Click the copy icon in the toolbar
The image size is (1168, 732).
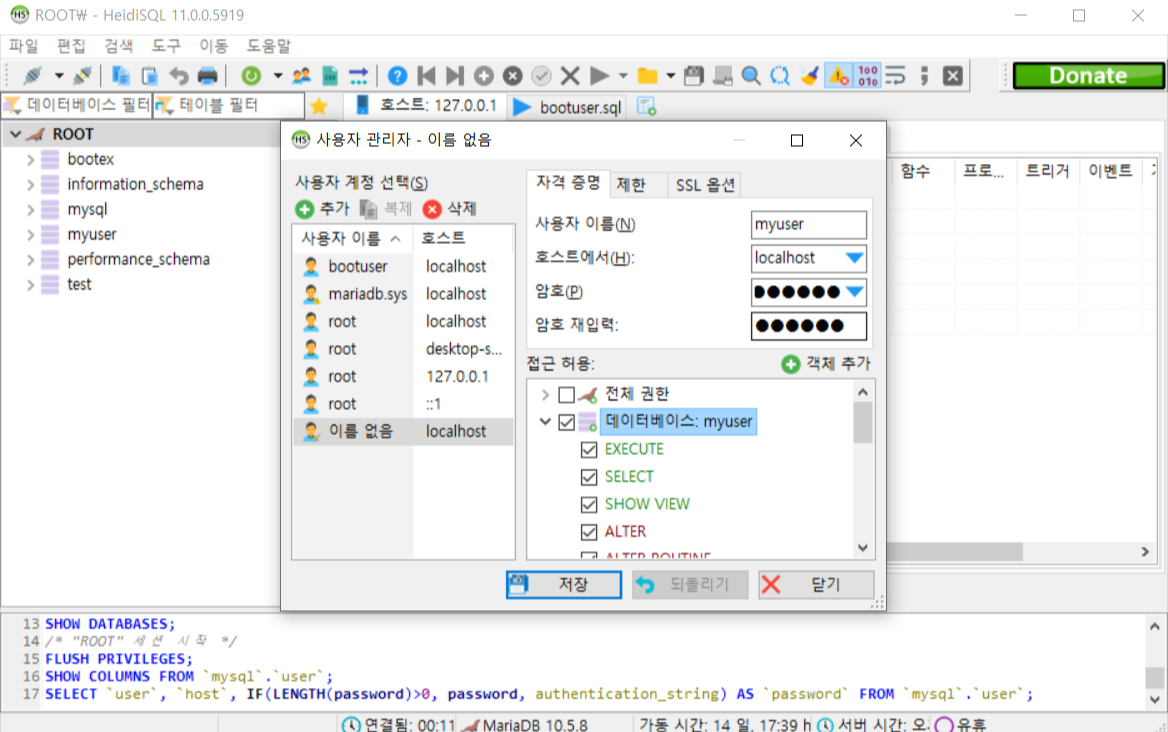pyautogui.click(x=121, y=75)
